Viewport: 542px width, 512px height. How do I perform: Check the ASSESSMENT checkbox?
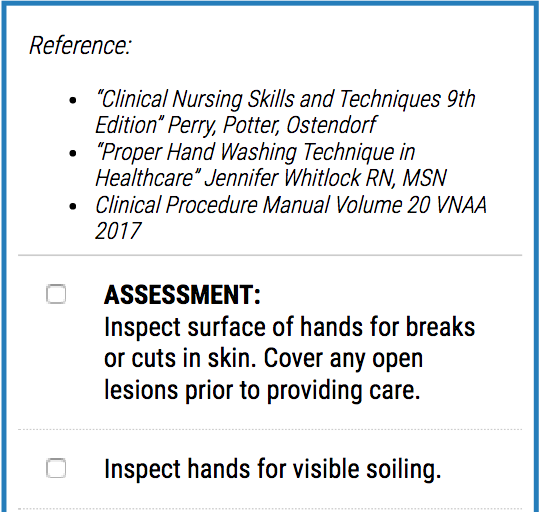[56, 294]
